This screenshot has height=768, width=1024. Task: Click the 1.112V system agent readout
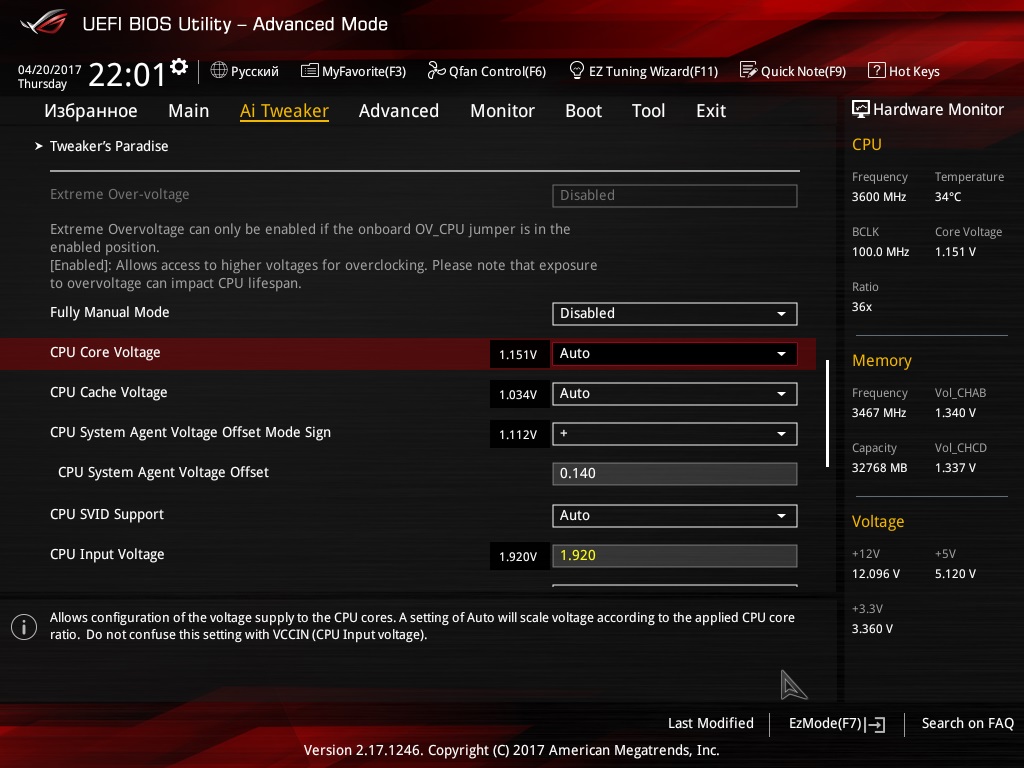[519, 434]
